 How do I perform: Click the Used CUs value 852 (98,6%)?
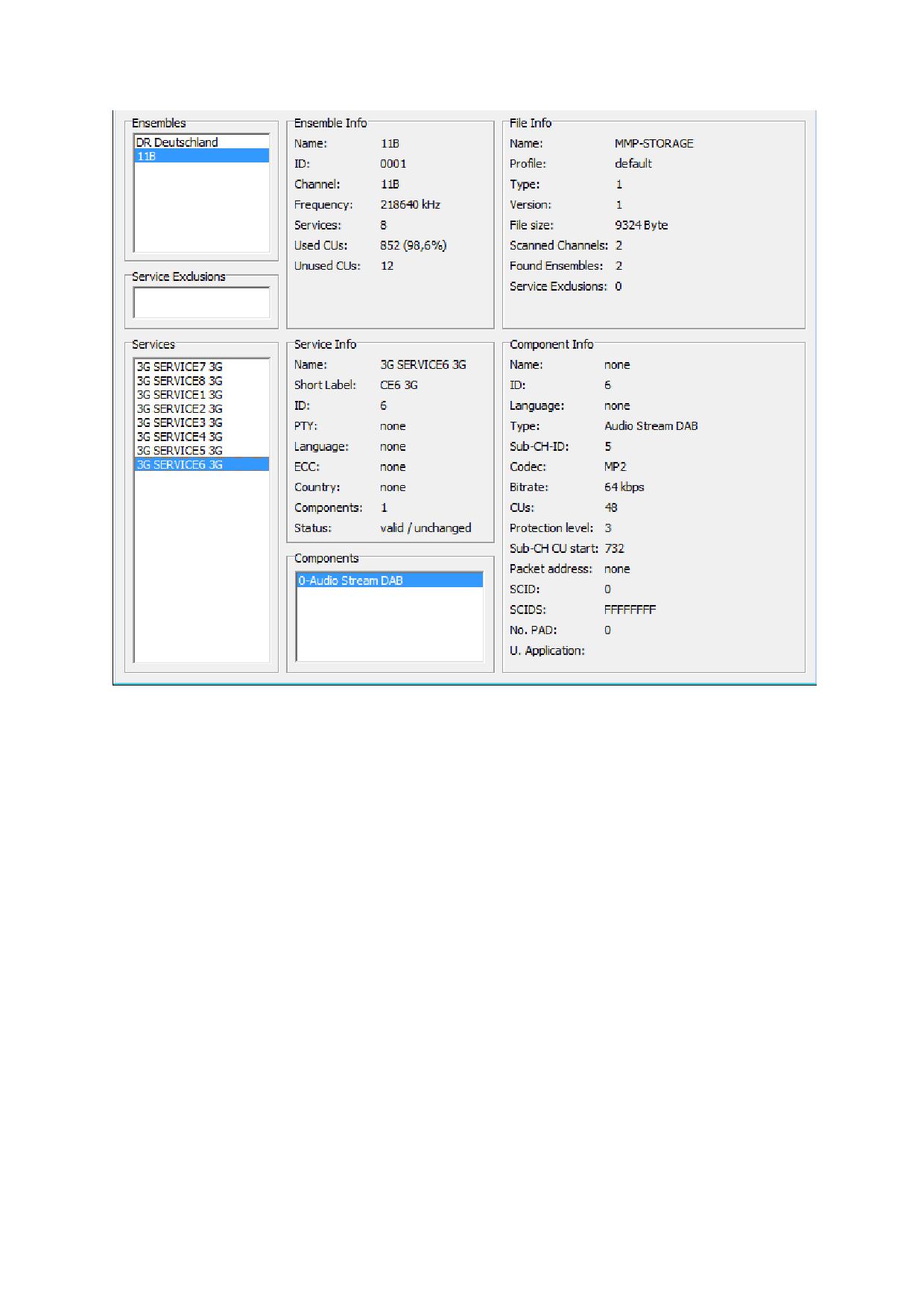[413, 246]
